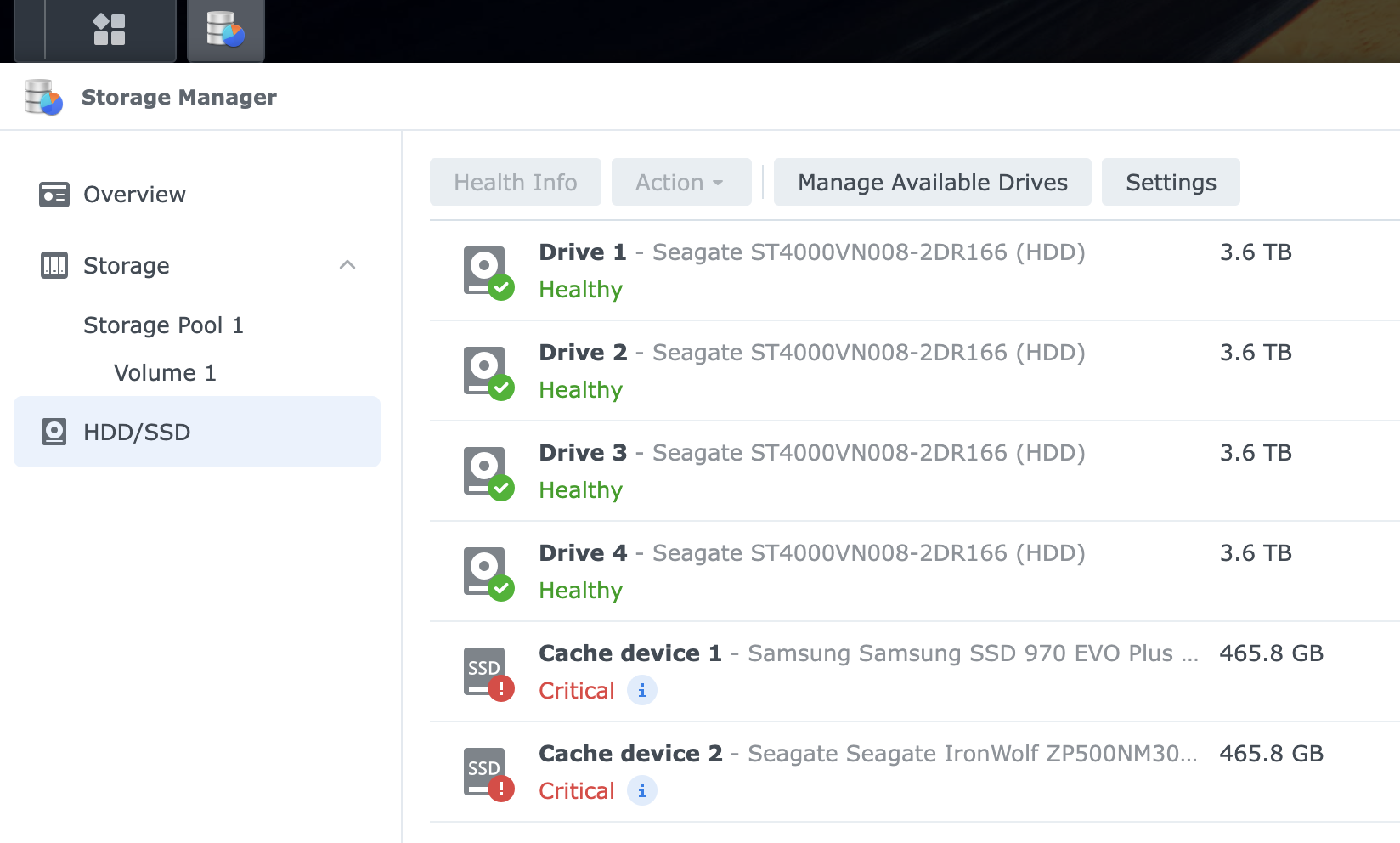Viewport: 1400px width, 843px height.
Task: Switch to Storage Pool 1 in sidebar
Action: pos(163,325)
